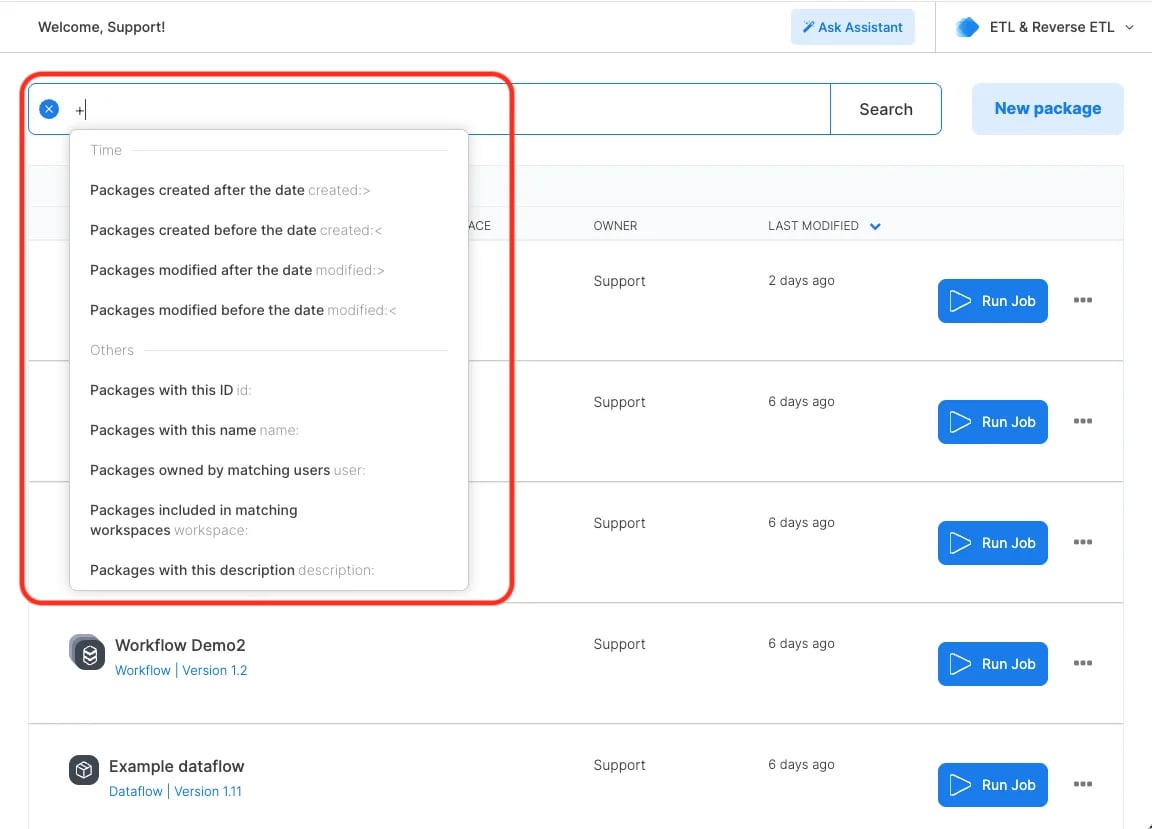Screen dimensions: 1152x829
Task: Click '2 days ago' last modified value
Action: pos(801,281)
